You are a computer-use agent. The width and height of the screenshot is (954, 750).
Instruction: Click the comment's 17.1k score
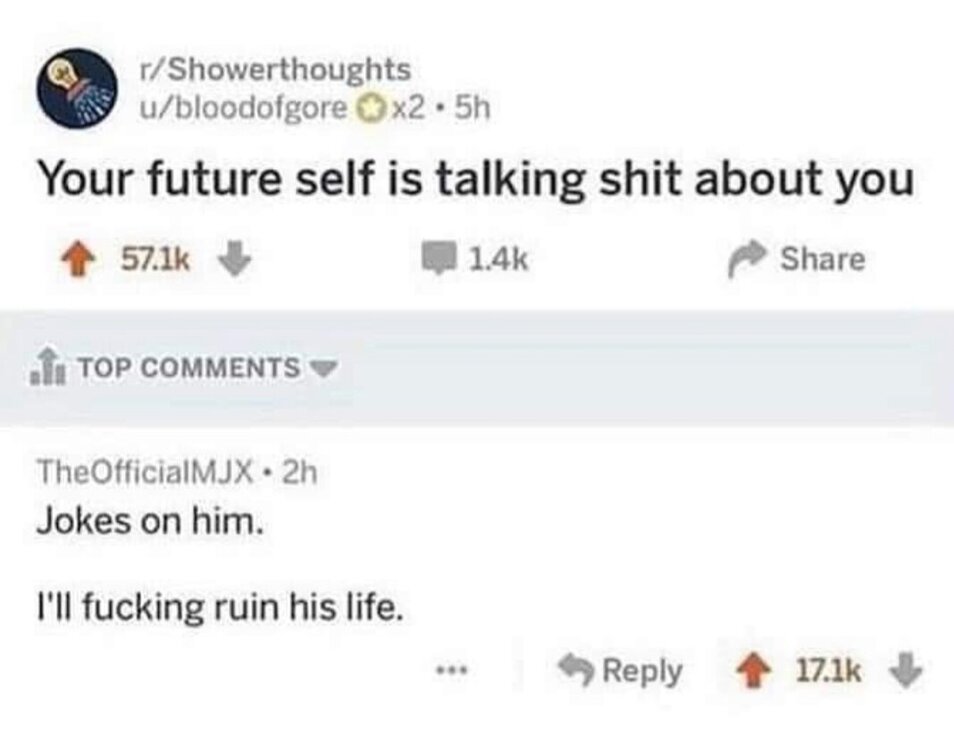(x=826, y=671)
